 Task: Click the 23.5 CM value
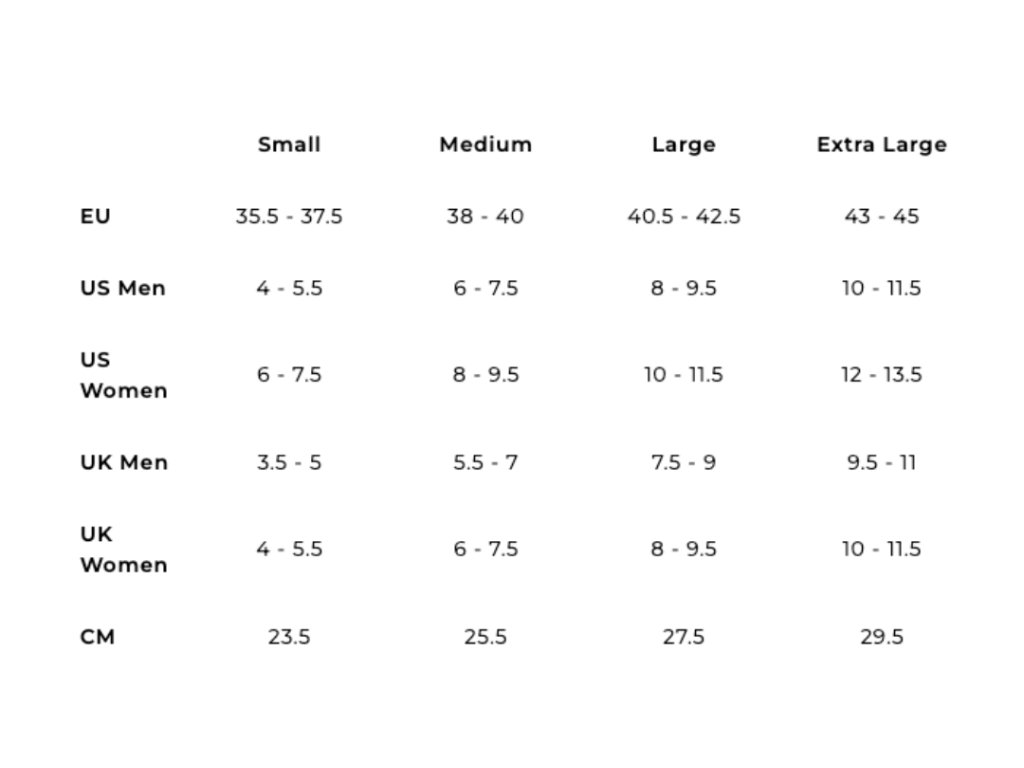coord(289,636)
